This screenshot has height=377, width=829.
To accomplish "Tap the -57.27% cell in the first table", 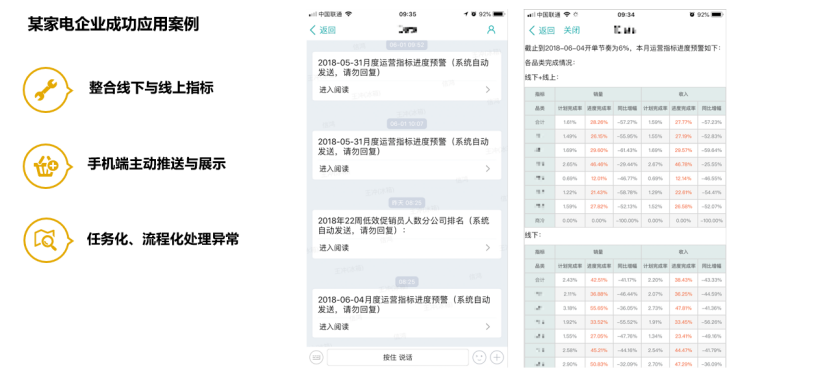I will 627,122.
